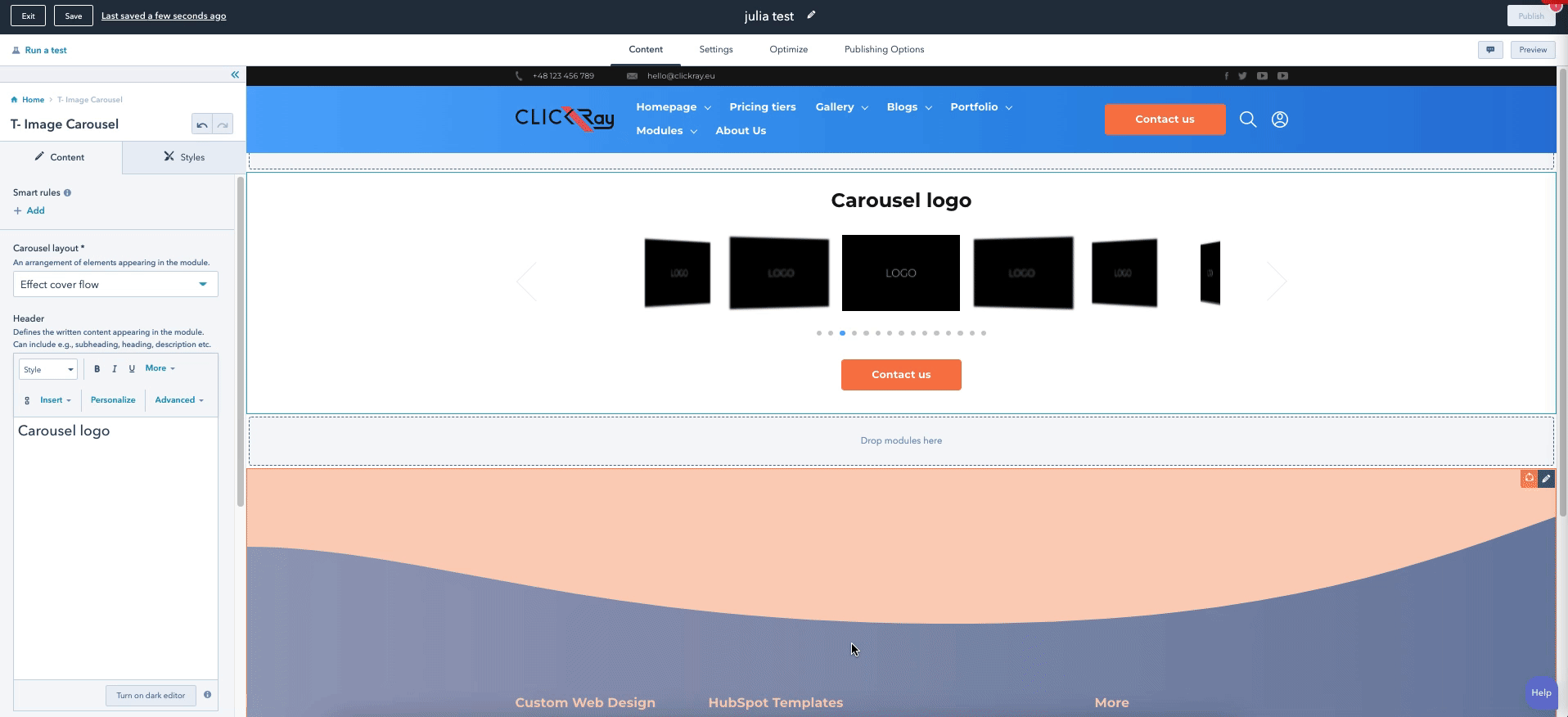Screen dimensions: 1568x717
Task: Click the section edit pencil icon
Action: tap(1546, 479)
